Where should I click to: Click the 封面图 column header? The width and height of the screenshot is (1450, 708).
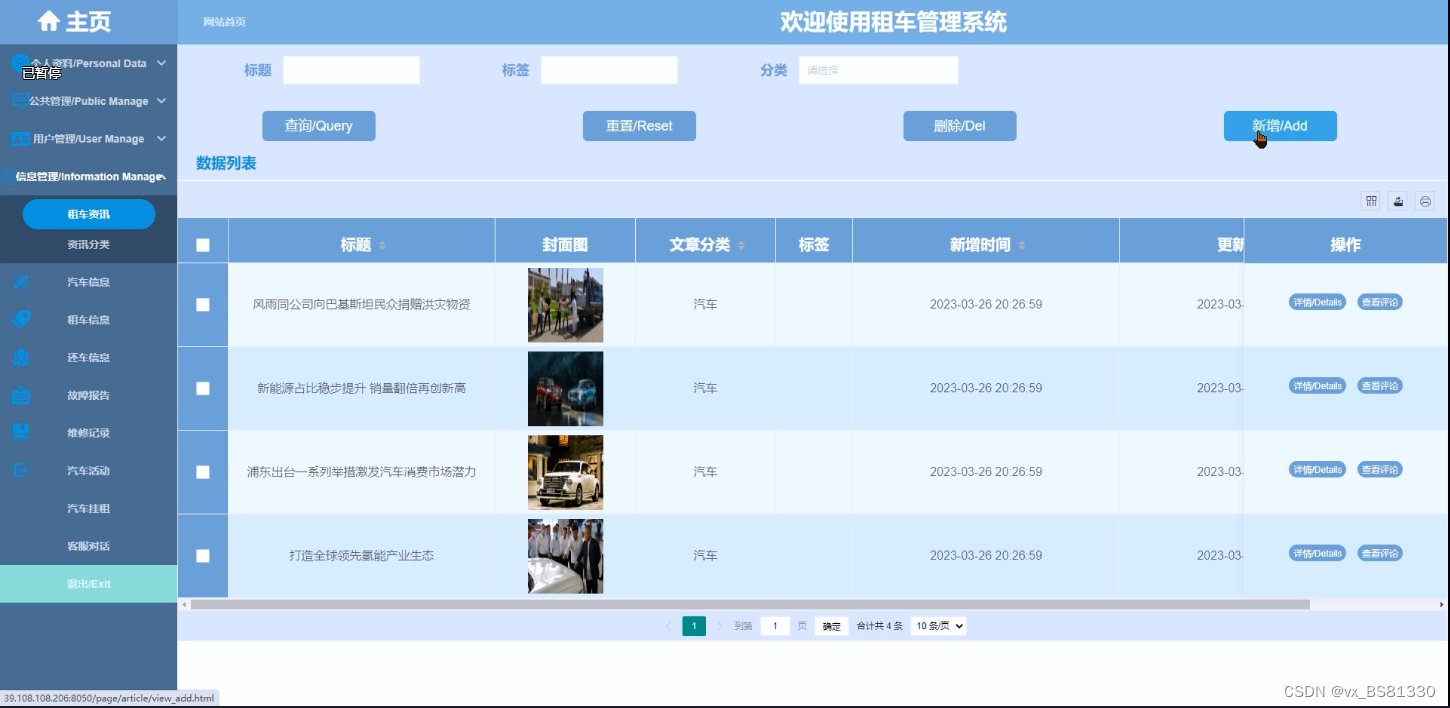point(565,245)
